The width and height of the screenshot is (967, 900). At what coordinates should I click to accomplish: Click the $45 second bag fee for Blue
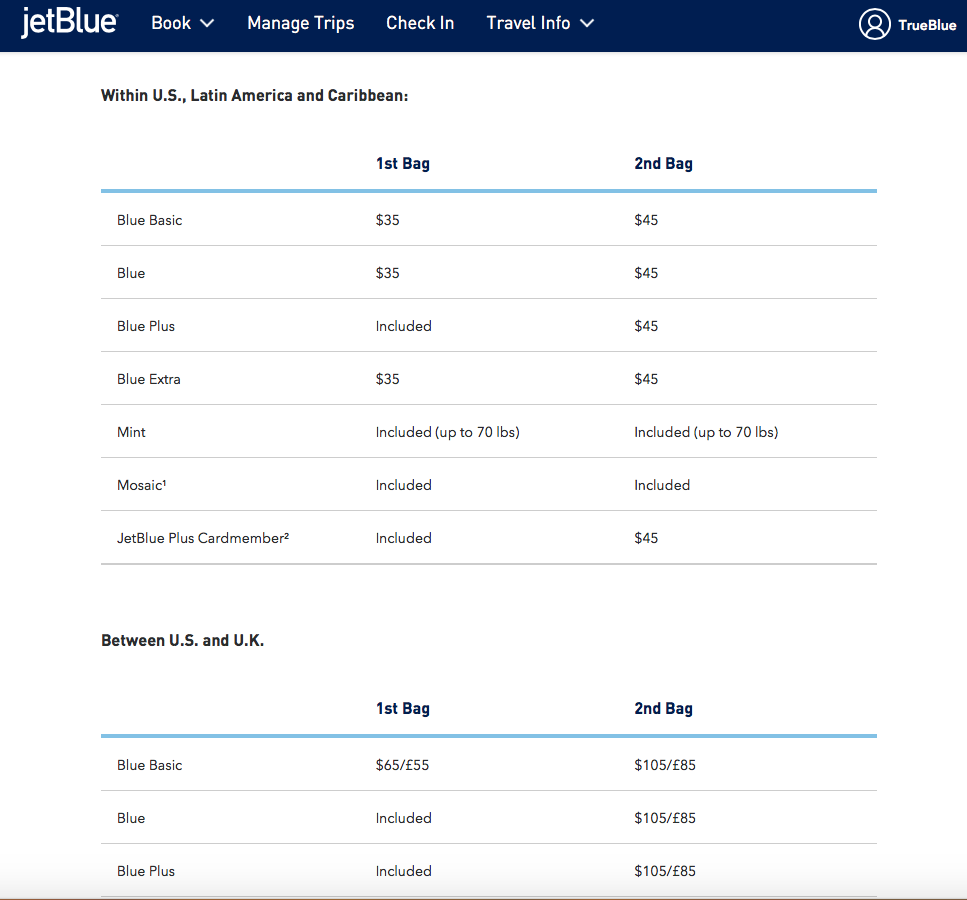(x=646, y=273)
